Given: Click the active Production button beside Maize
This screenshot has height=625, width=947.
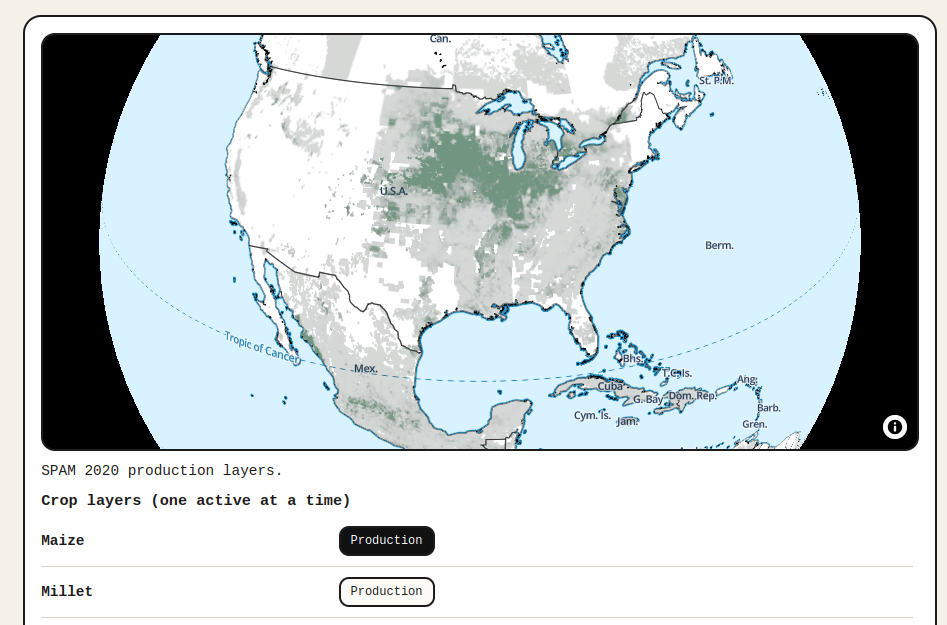Looking at the screenshot, I should click(386, 540).
